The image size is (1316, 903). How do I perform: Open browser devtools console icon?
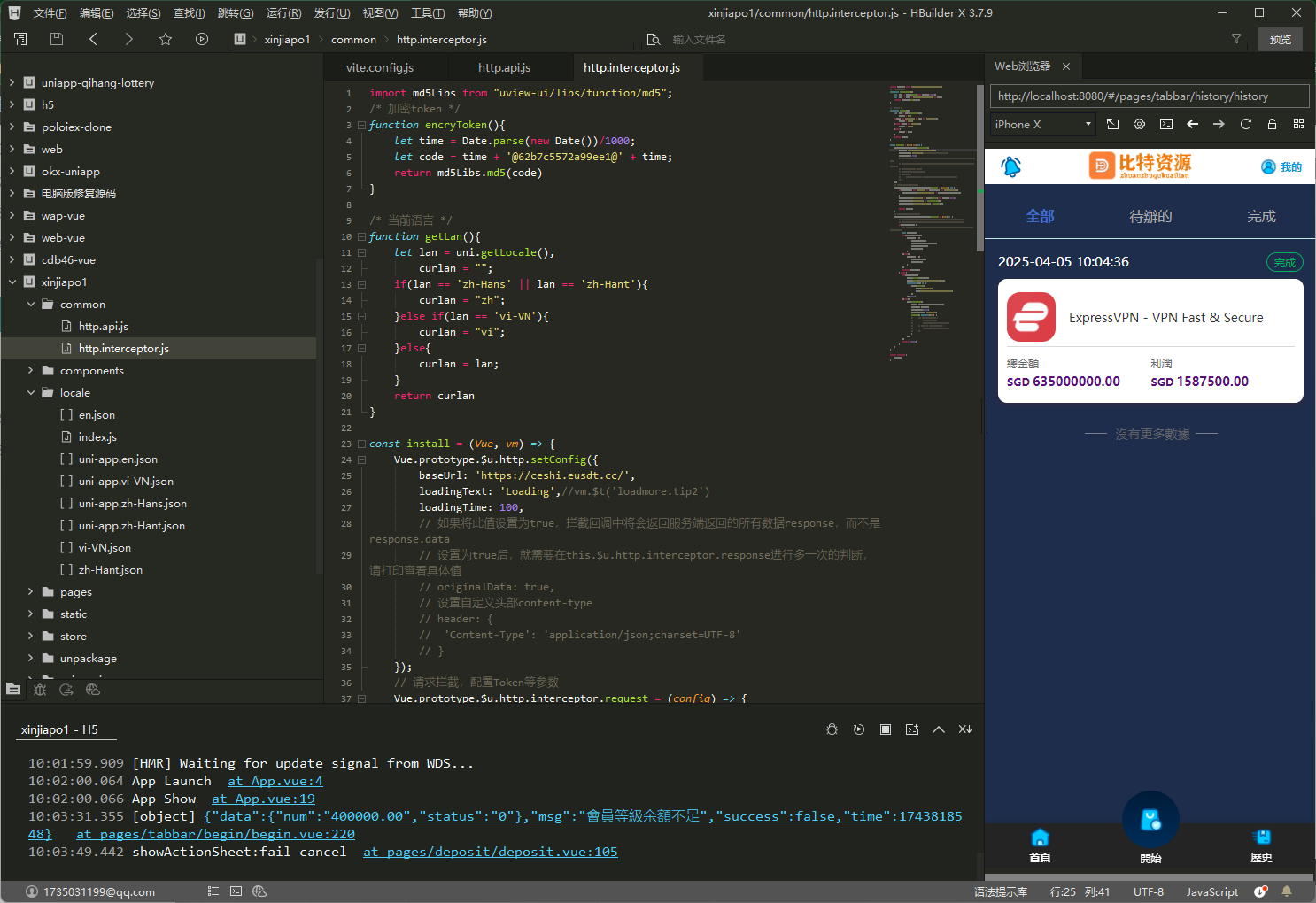(1166, 124)
